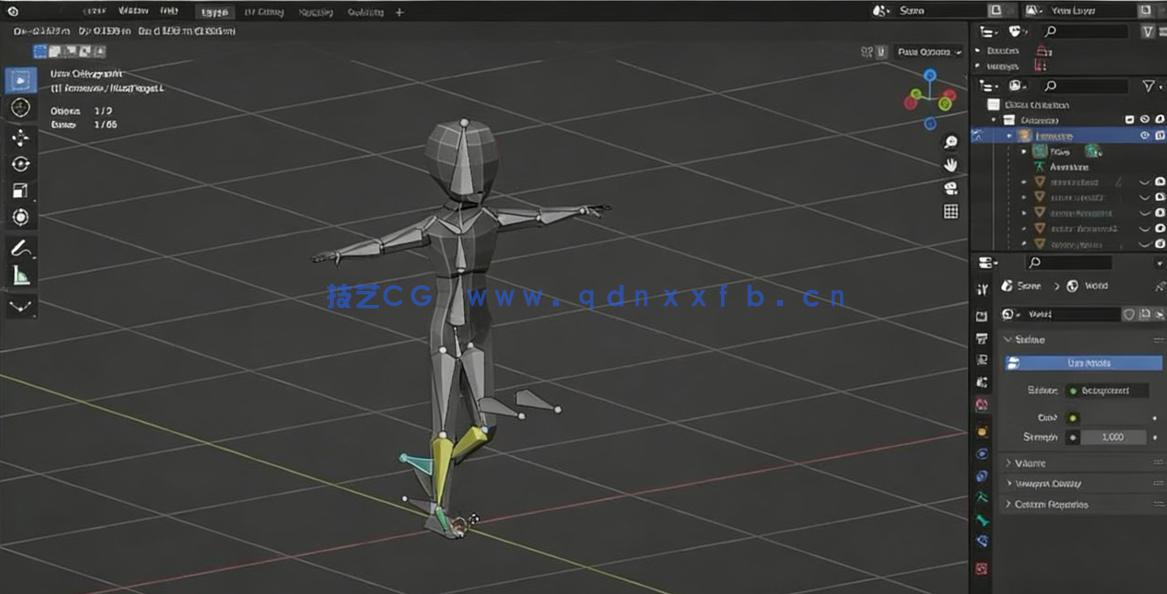This screenshot has height=594, width=1167.
Task: Toggle the fake user shield on the World datablock
Action: (x=1129, y=313)
